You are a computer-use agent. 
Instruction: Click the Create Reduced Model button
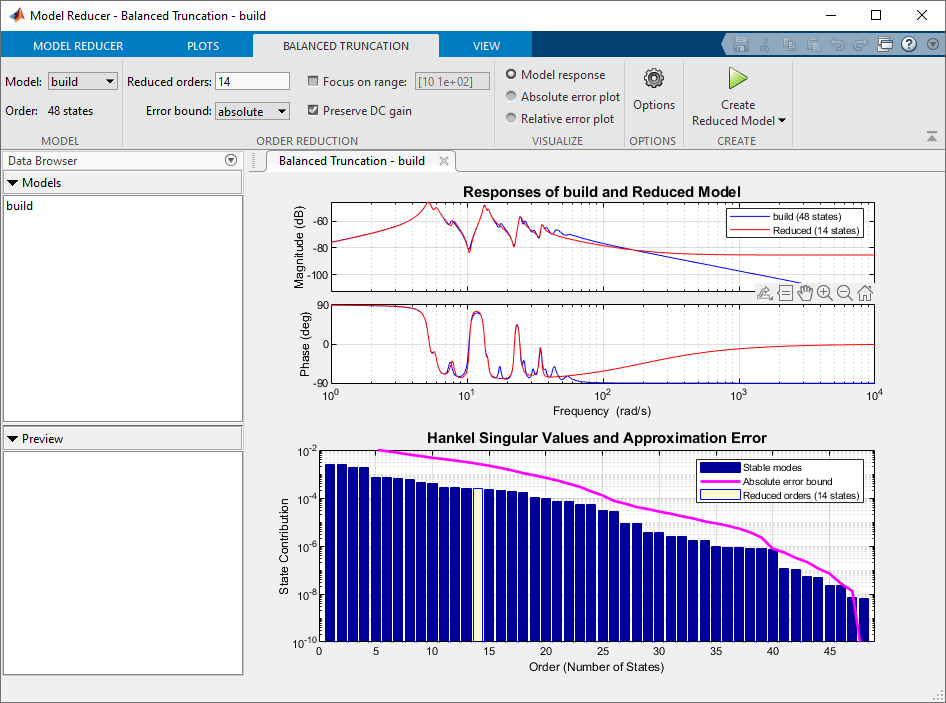(737, 96)
